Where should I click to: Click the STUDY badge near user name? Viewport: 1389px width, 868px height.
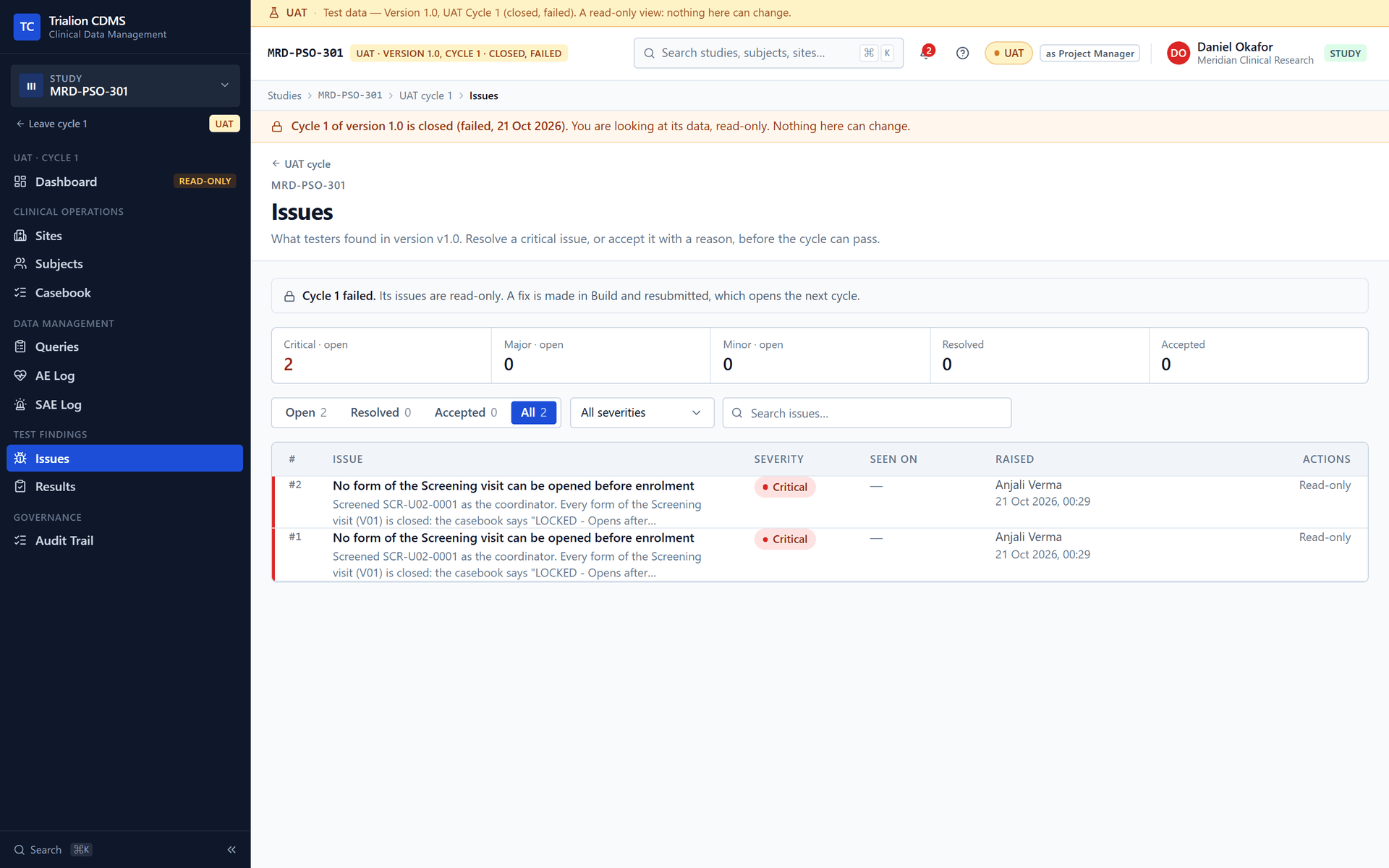pyautogui.click(x=1345, y=54)
